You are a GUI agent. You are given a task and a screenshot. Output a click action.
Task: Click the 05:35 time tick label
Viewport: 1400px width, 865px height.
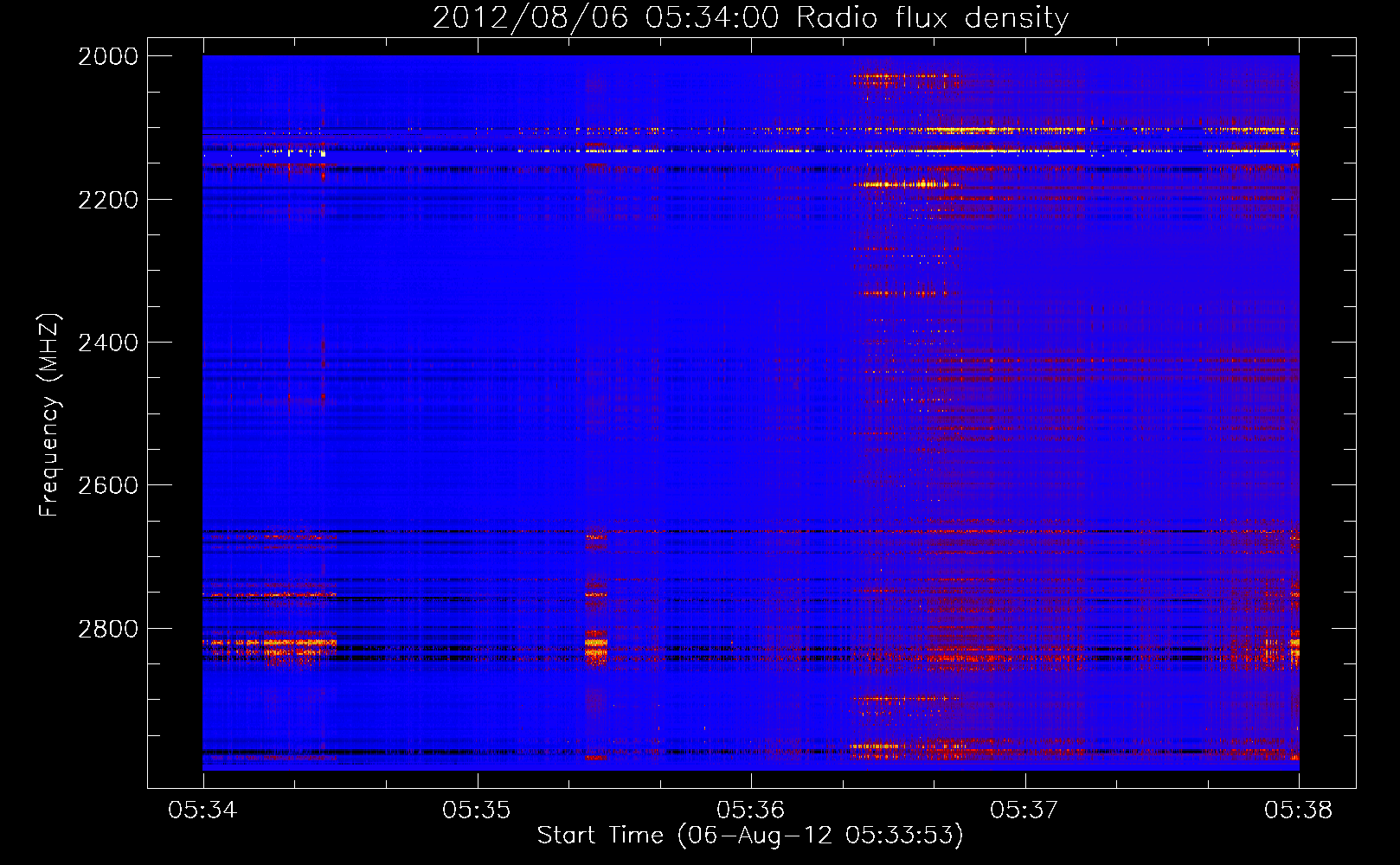tap(477, 811)
